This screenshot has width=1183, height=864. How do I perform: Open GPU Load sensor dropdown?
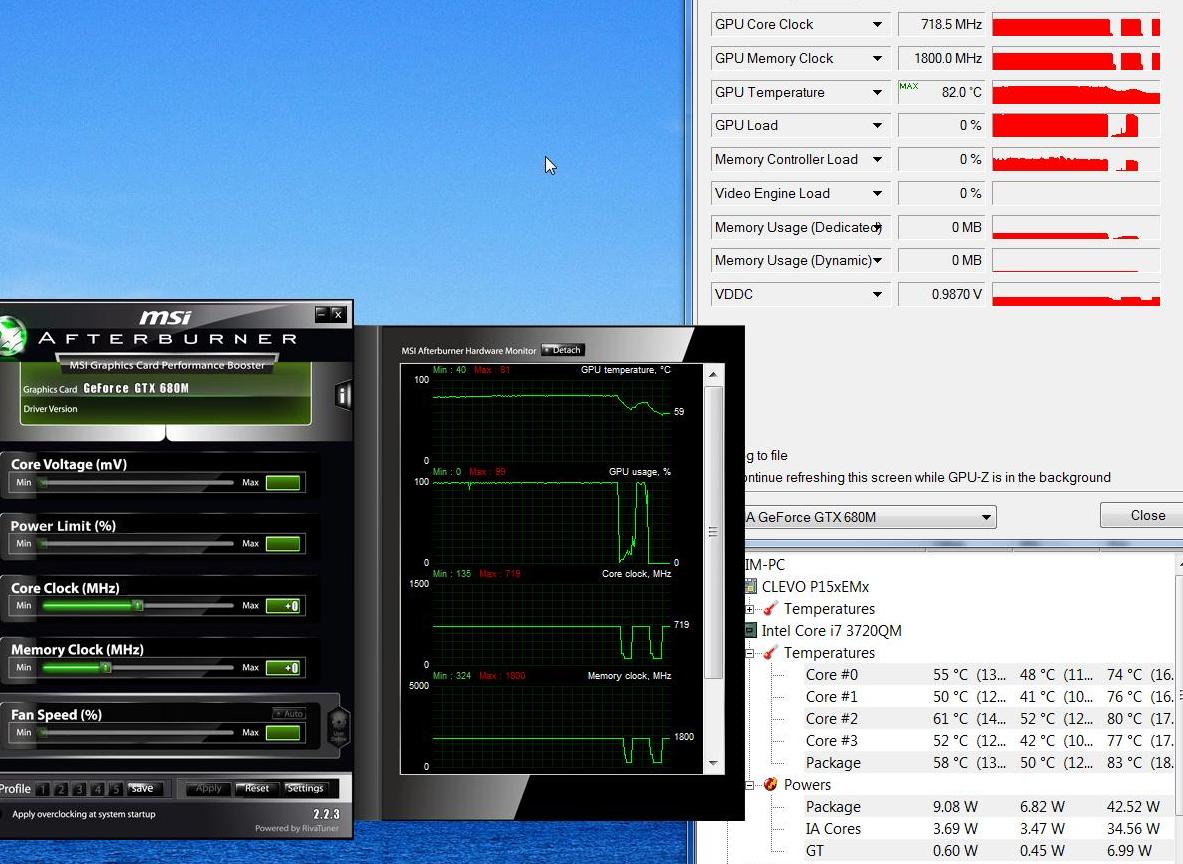click(x=877, y=125)
